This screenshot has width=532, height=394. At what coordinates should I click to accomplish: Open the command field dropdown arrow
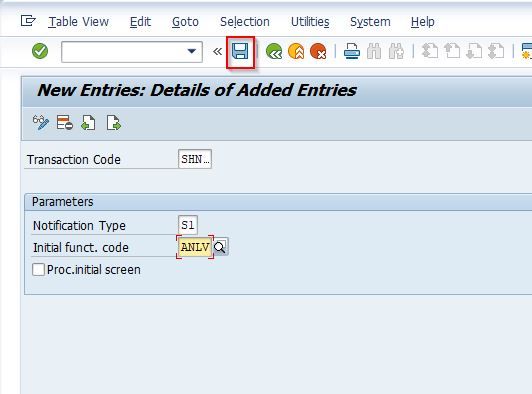(192, 52)
